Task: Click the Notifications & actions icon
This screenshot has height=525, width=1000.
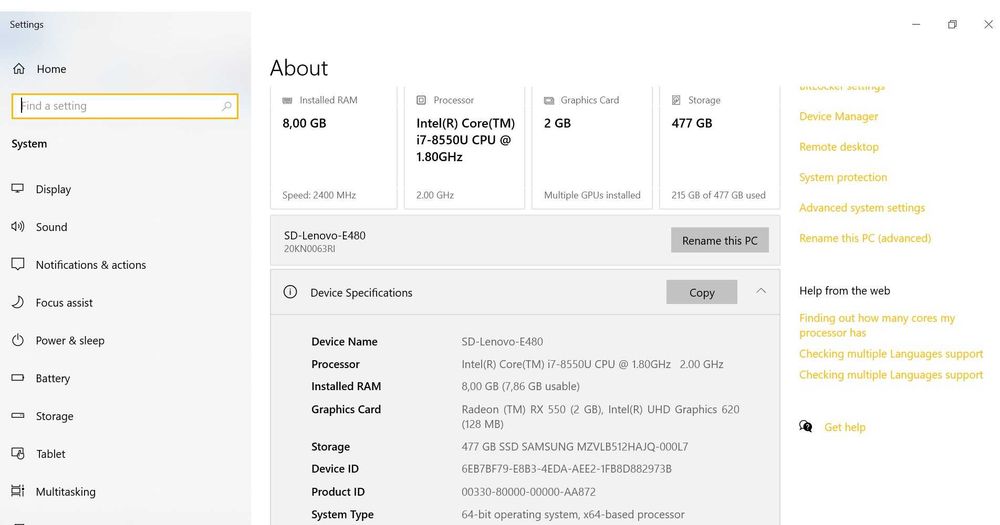Action: click(18, 263)
